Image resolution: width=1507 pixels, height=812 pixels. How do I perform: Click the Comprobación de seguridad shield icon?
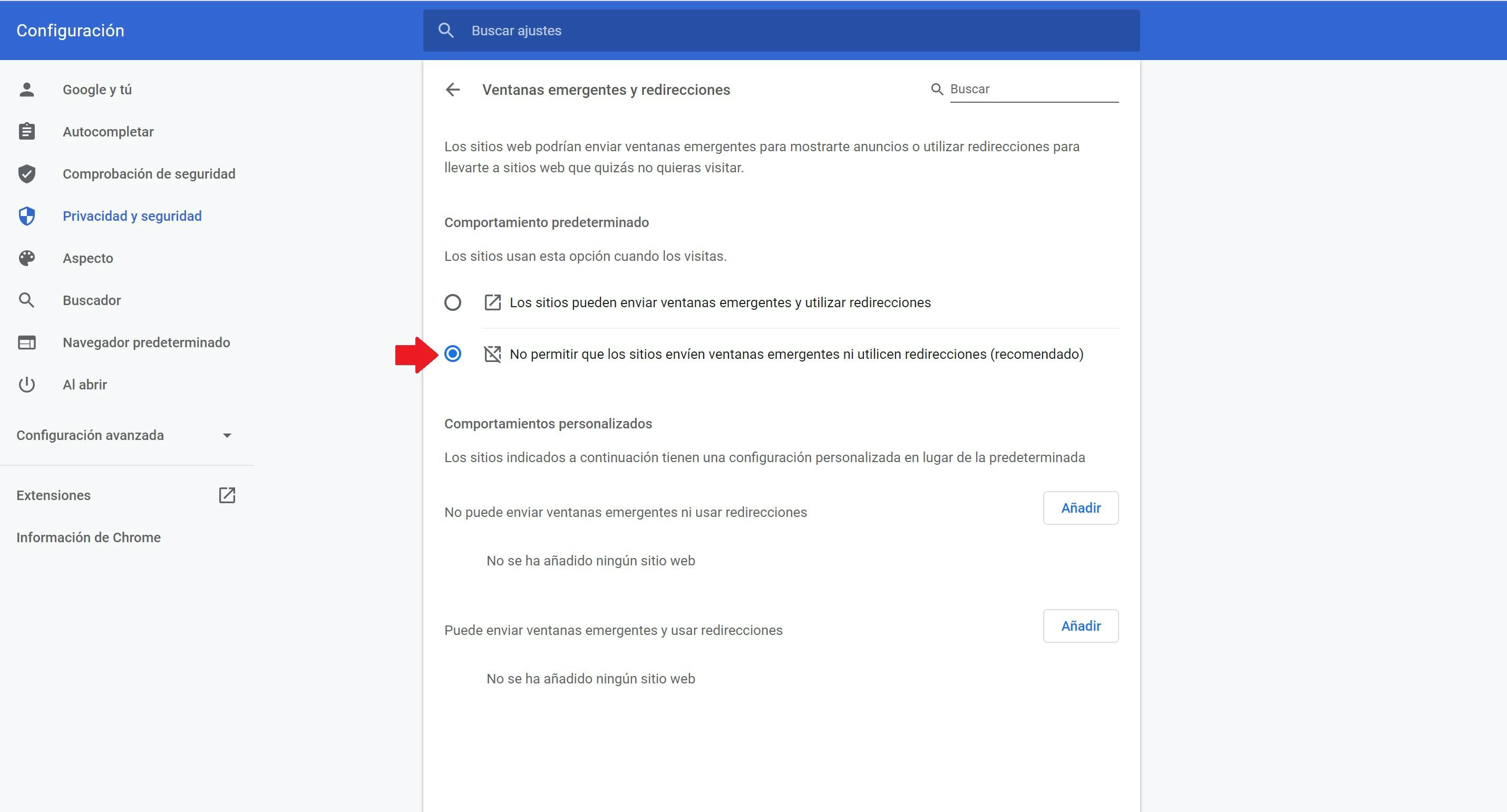pos(27,174)
